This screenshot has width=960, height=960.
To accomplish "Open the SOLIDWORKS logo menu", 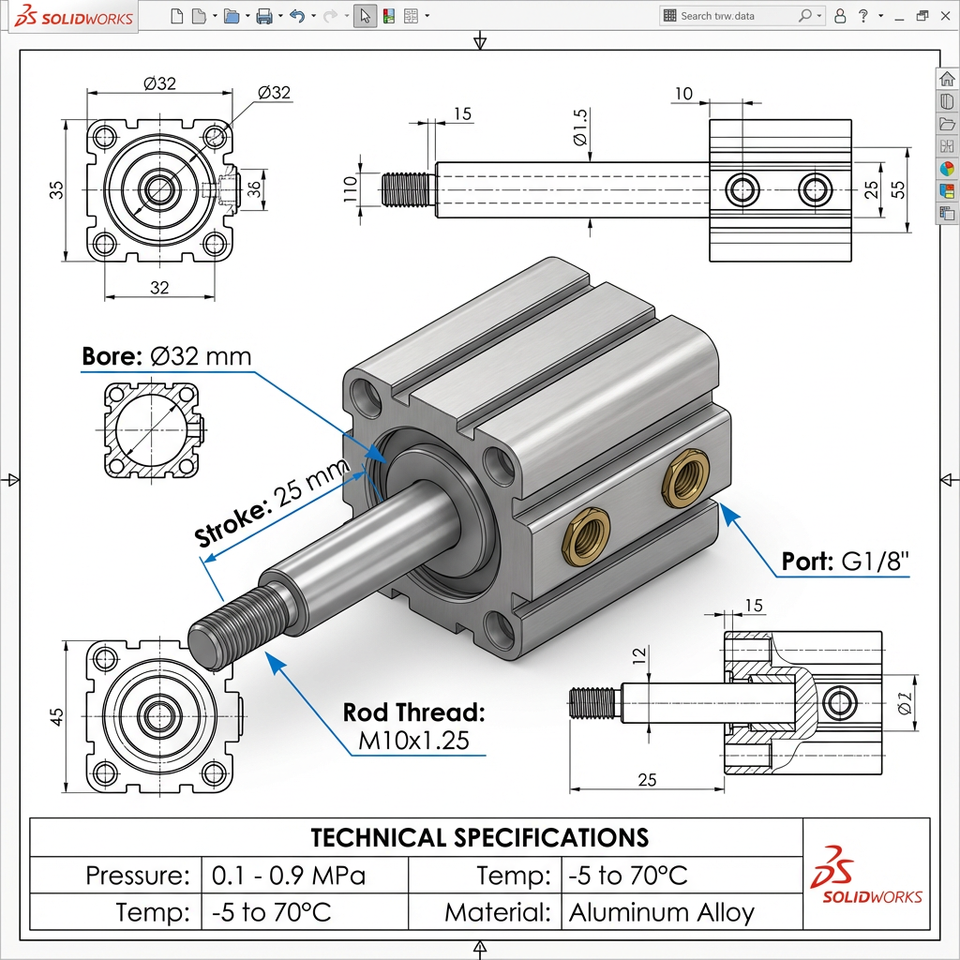I will click(73, 17).
